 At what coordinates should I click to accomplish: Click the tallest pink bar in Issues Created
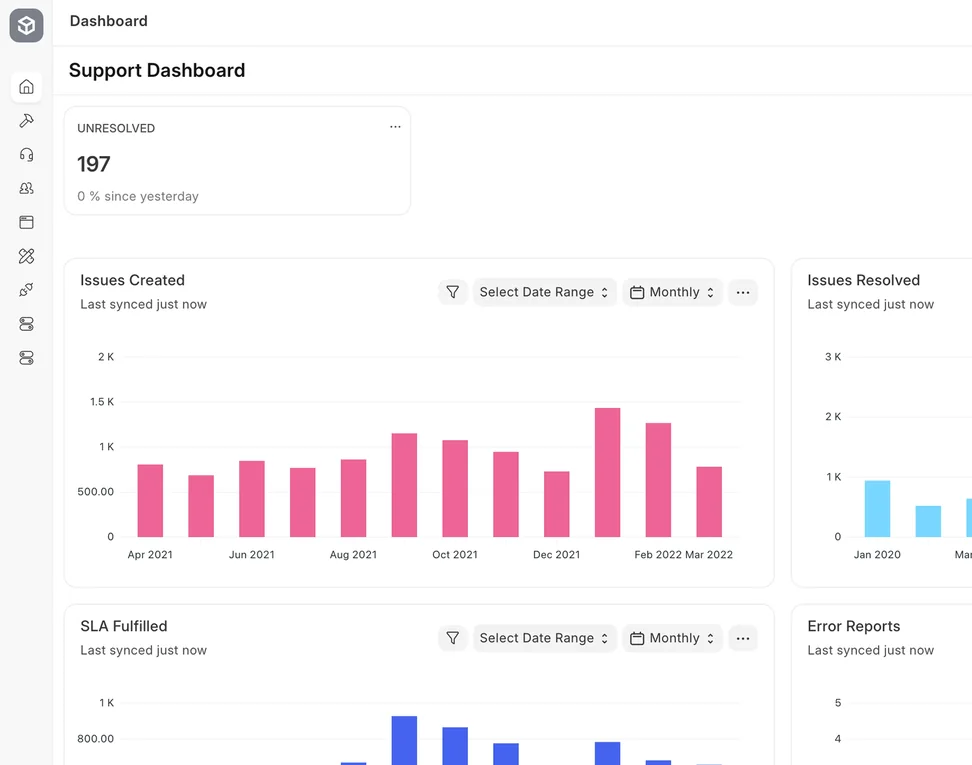click(607, 472)
